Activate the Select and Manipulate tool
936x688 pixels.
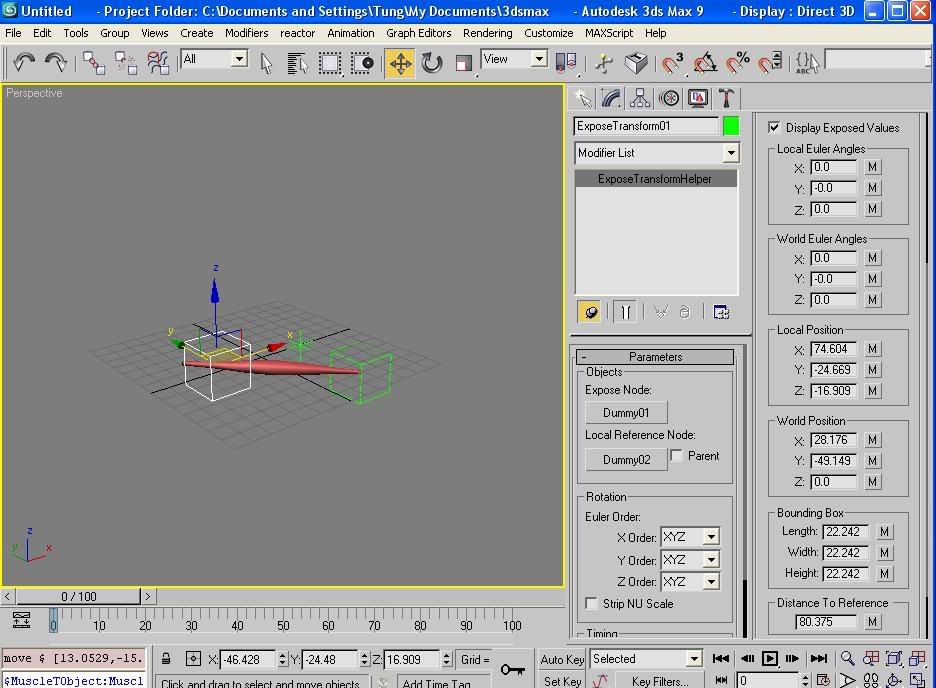point(604,62)
